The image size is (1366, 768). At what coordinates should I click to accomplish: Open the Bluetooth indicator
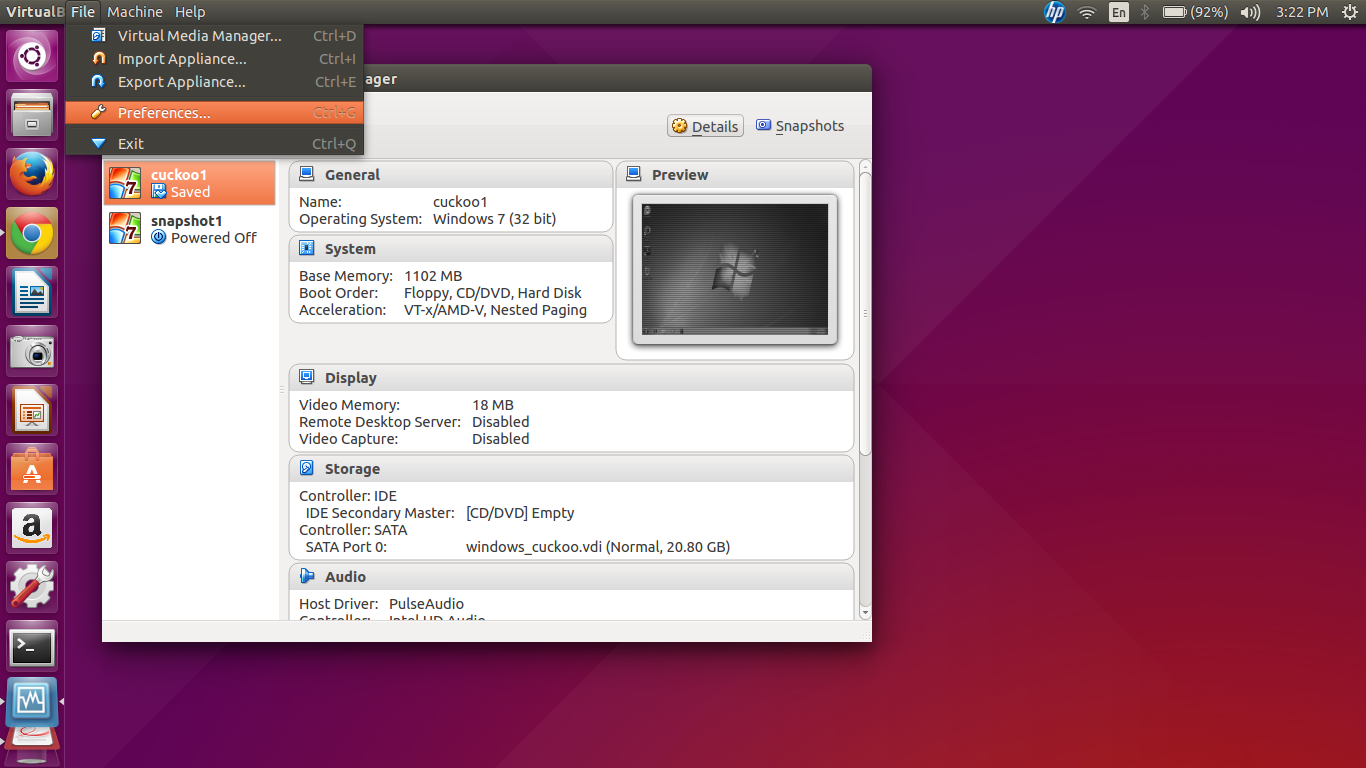point(1146,12)
